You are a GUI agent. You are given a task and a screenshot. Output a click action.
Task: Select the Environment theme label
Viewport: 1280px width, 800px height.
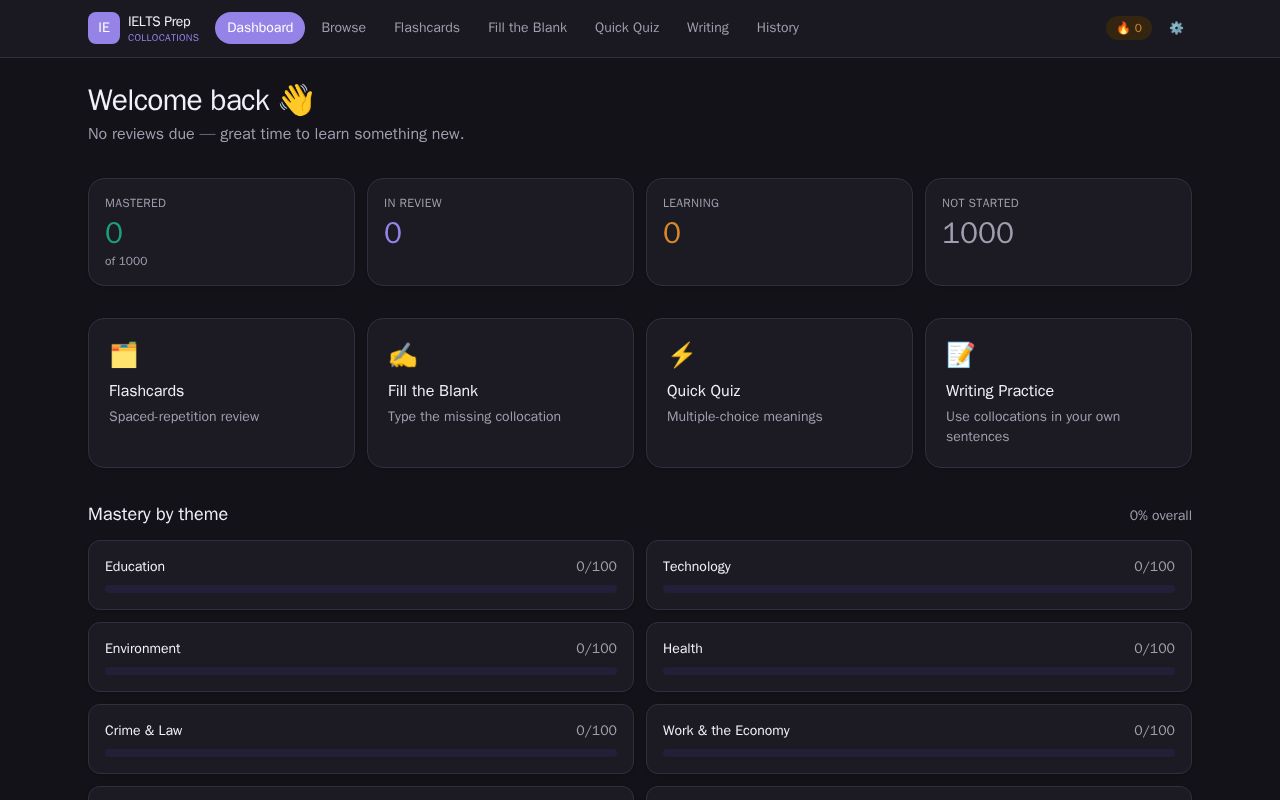pyautogui.click(x=143, y=648)
